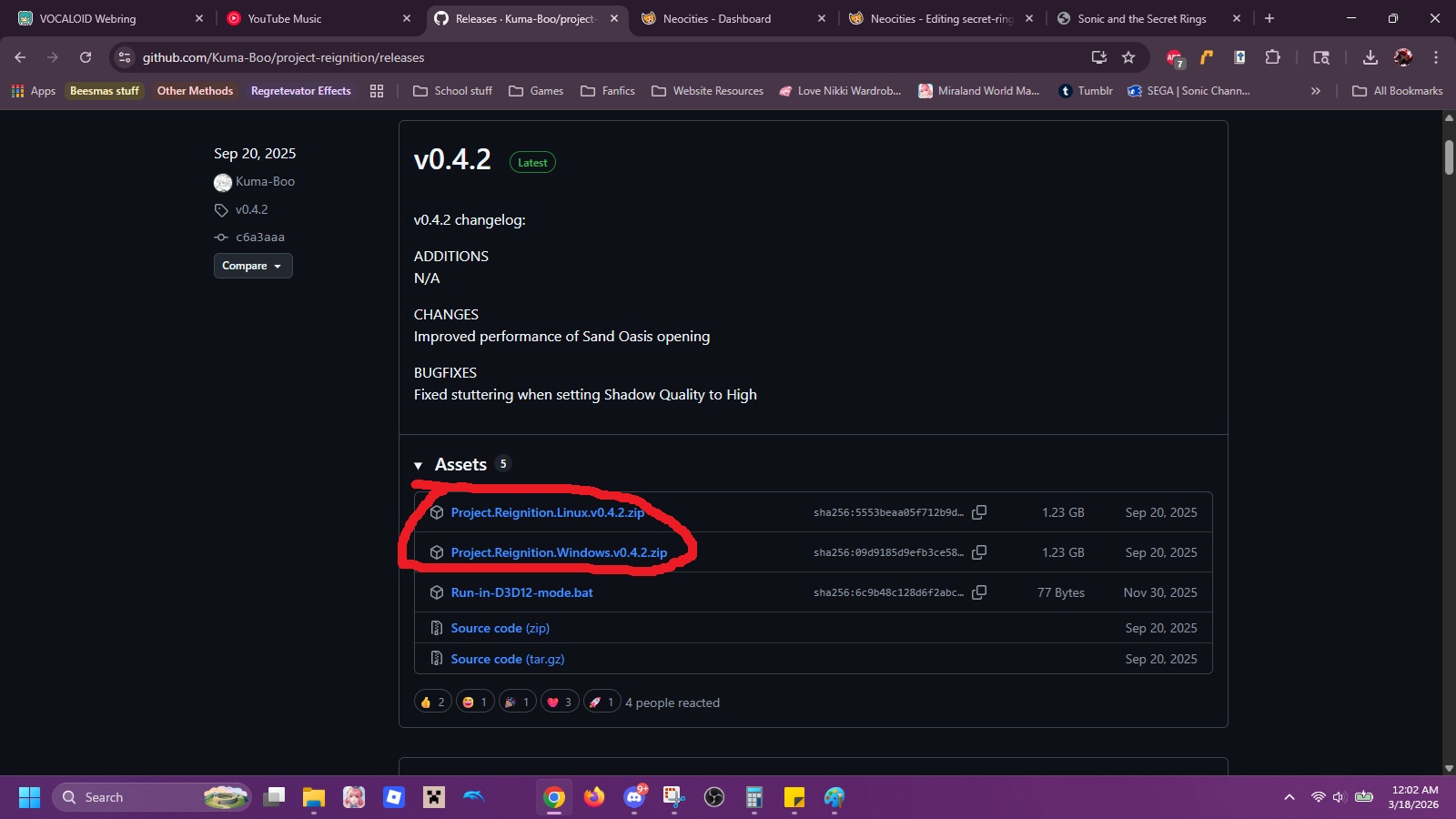Open the Compare dropdown

tap(252, 266)
